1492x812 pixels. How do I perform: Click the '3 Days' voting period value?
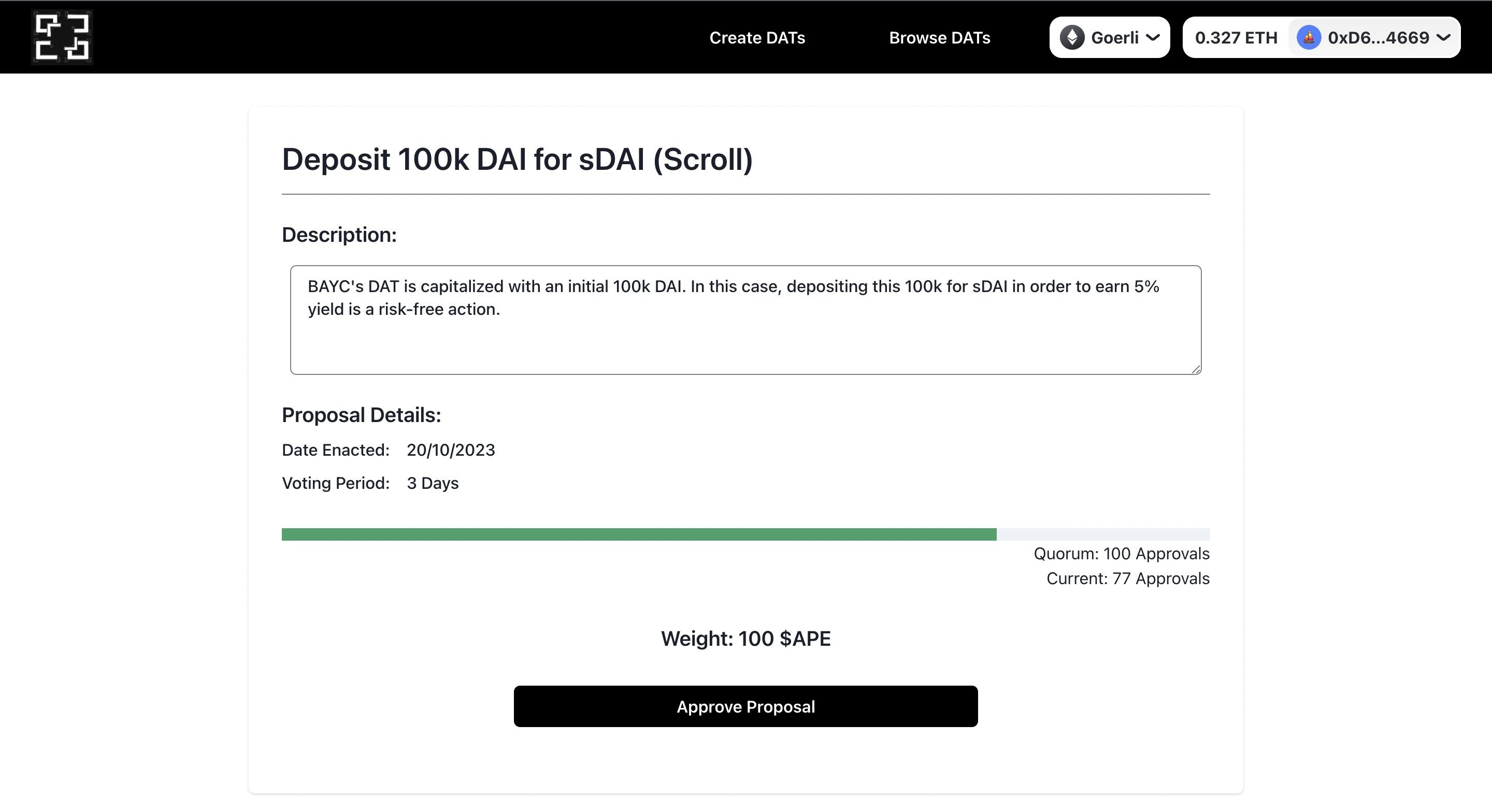[x=433, y=483]
